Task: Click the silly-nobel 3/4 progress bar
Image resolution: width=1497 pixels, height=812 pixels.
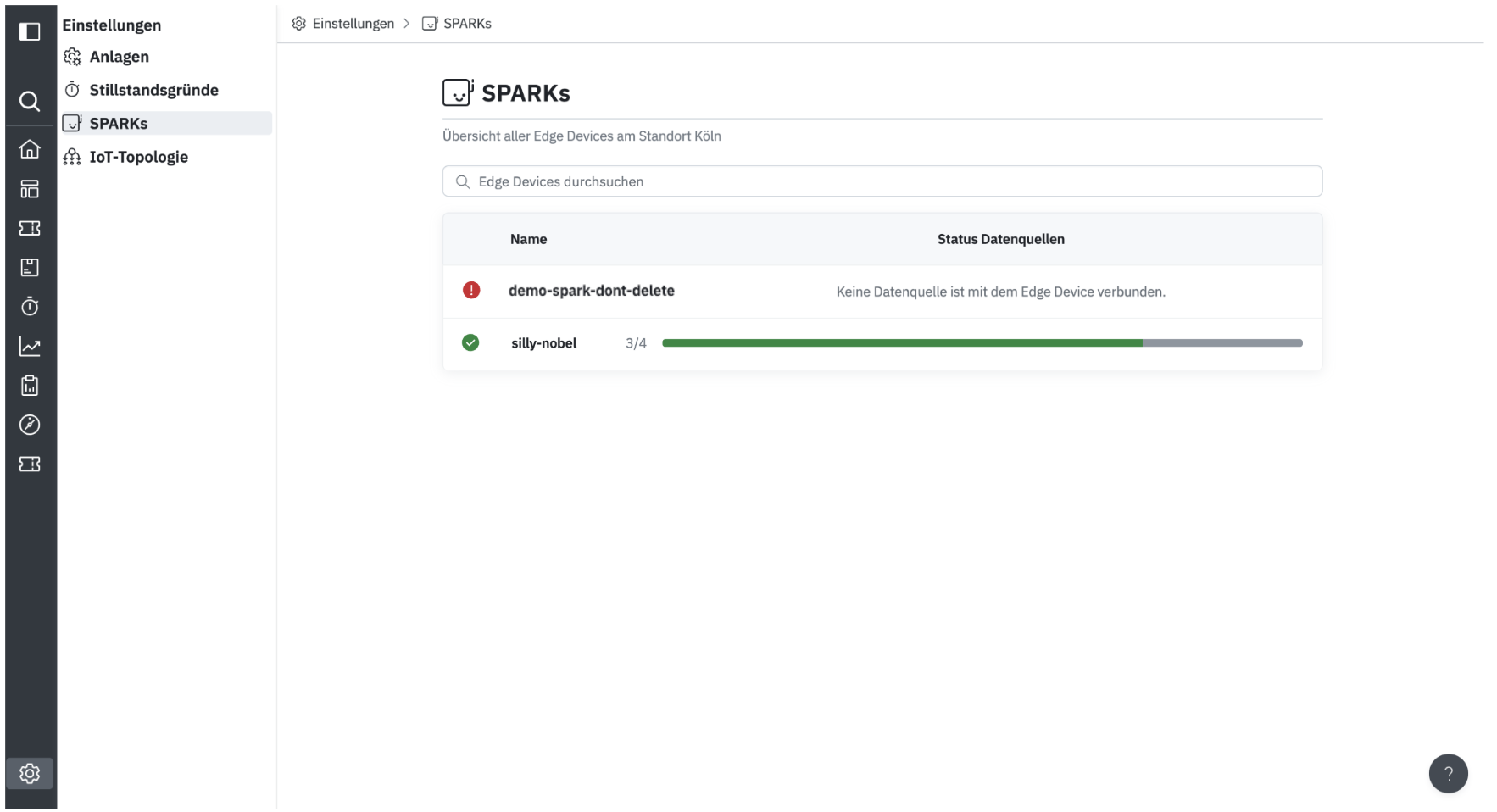Action: [982, 343]
